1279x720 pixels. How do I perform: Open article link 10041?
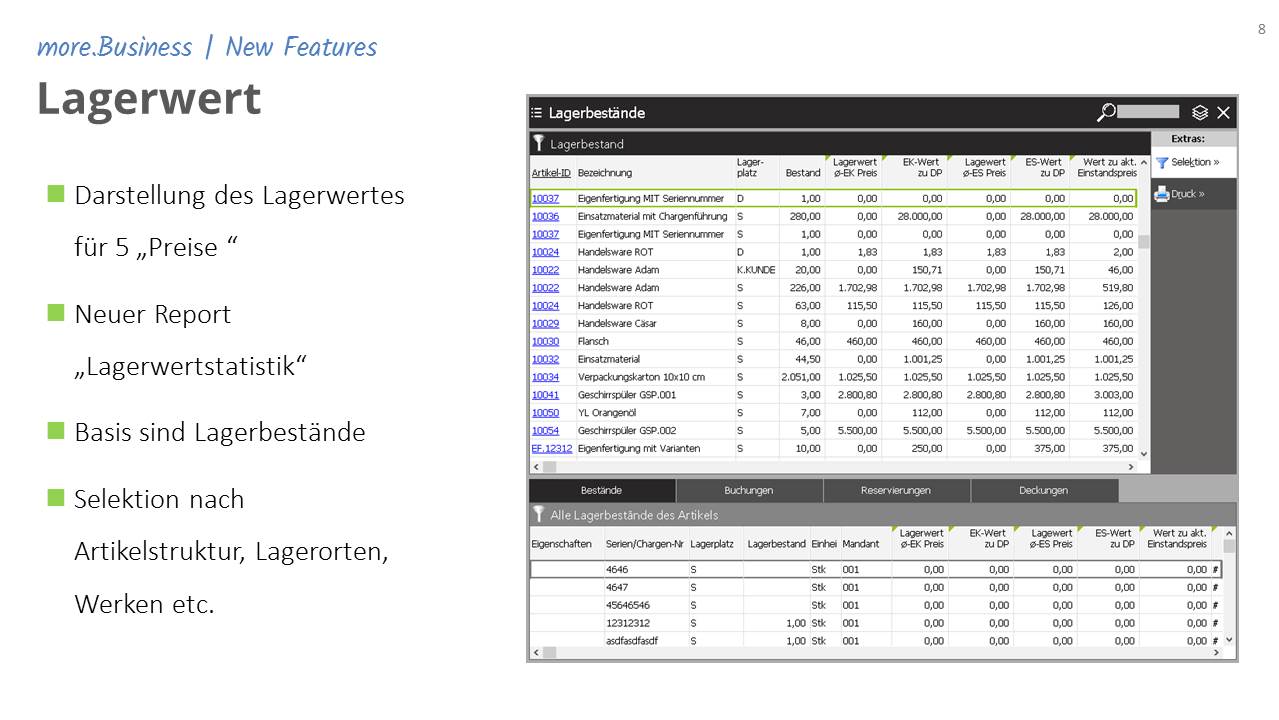coord(545,395)
